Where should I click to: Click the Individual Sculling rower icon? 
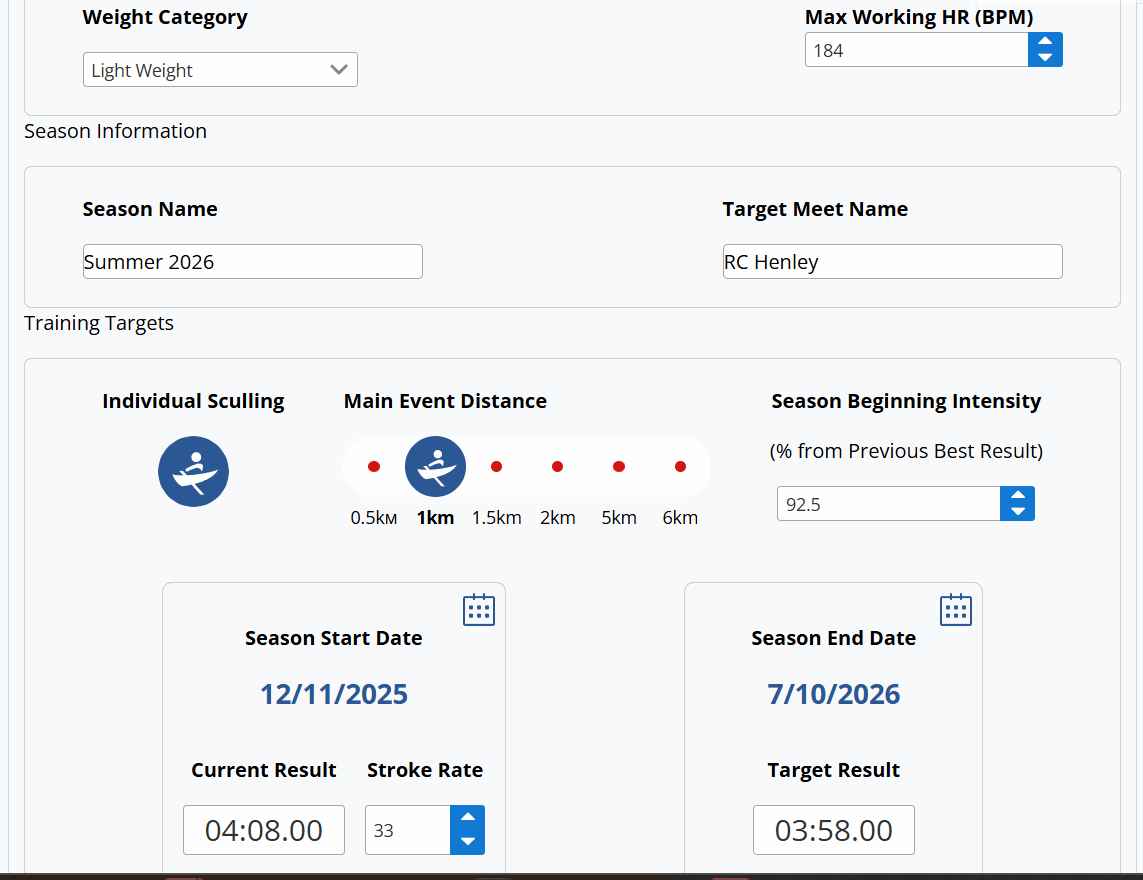pos(193,471)
